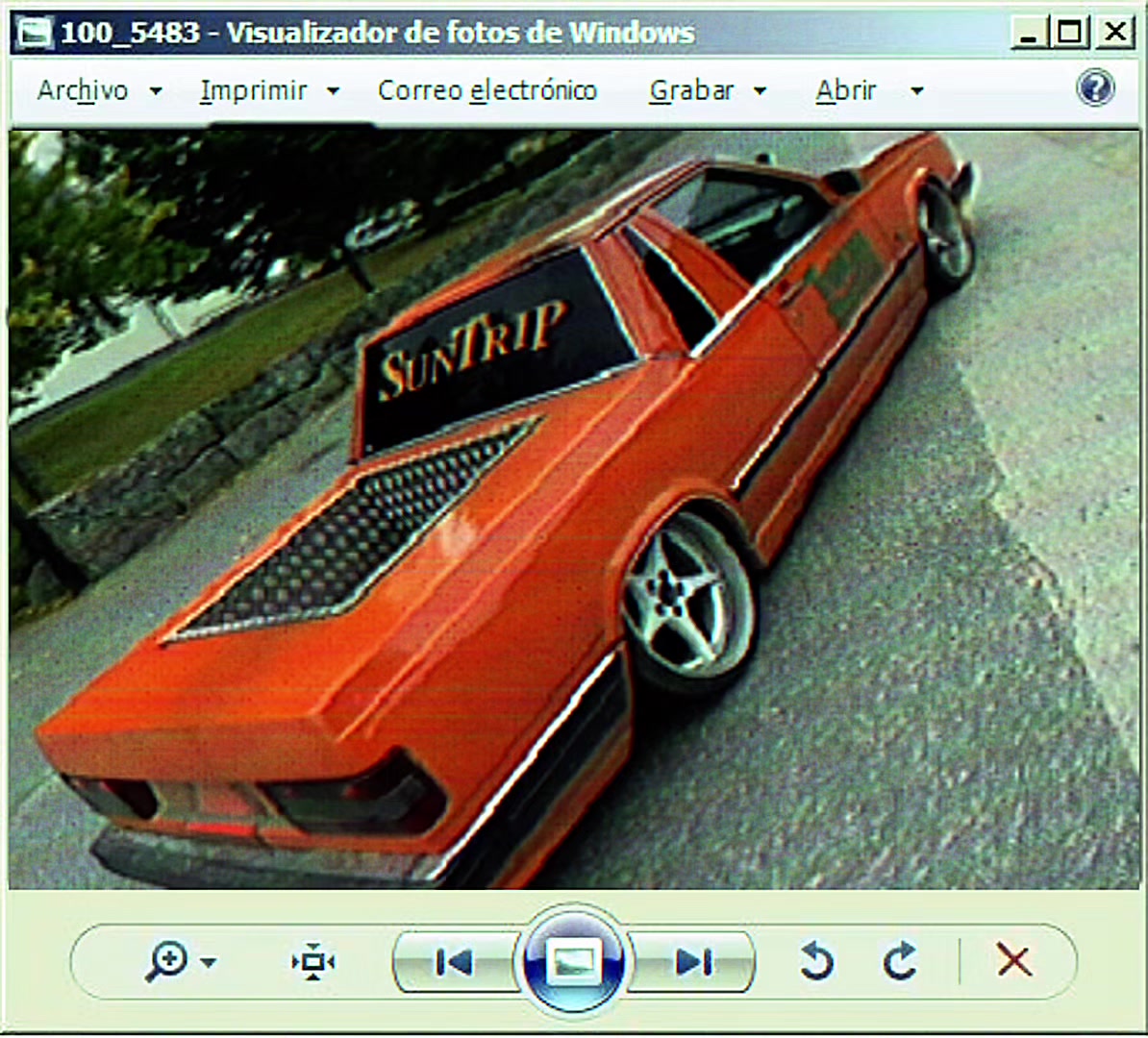
Task: Expand the Imprimir dropdown arrow
Action: click(333, 91)
